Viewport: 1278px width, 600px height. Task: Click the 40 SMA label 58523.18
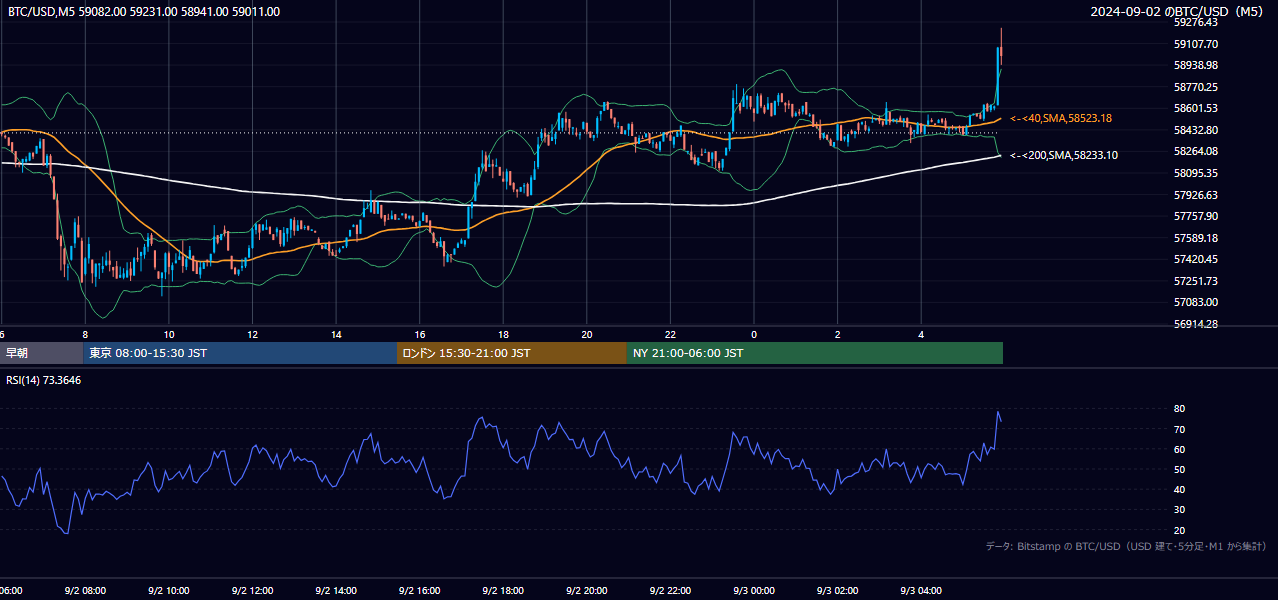click(x=1061, y=118)
